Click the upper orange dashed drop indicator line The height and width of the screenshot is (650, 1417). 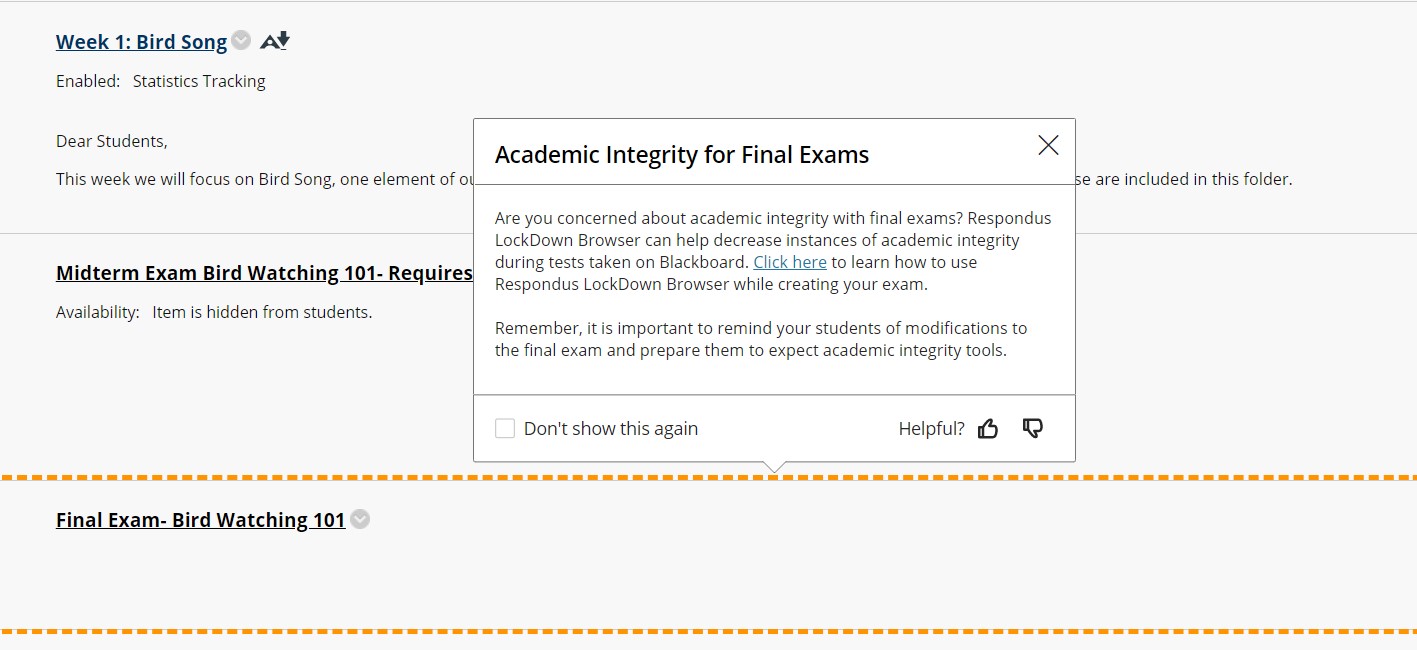(200, 479)
